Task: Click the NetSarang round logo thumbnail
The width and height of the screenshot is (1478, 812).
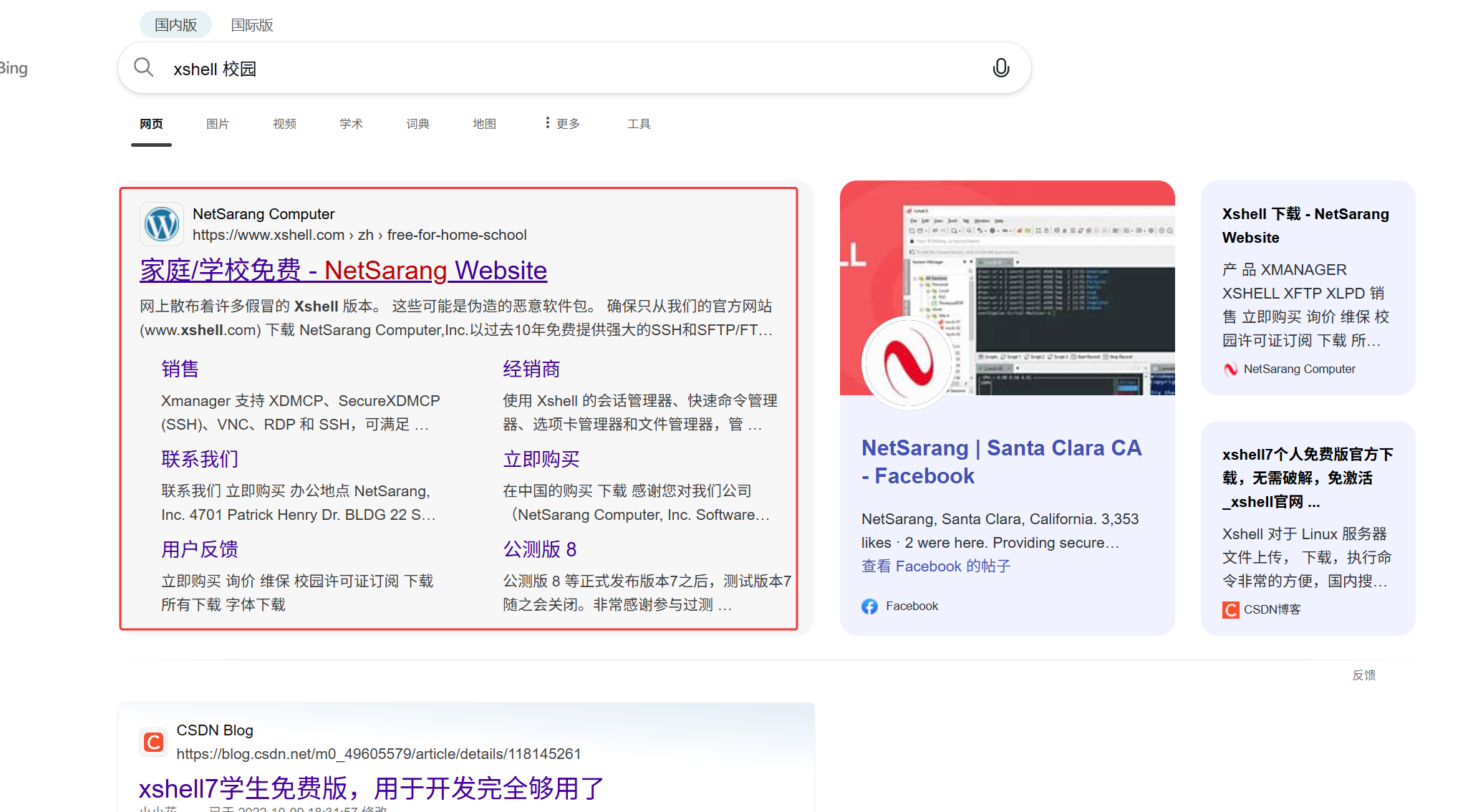Action: coord(907,363)
